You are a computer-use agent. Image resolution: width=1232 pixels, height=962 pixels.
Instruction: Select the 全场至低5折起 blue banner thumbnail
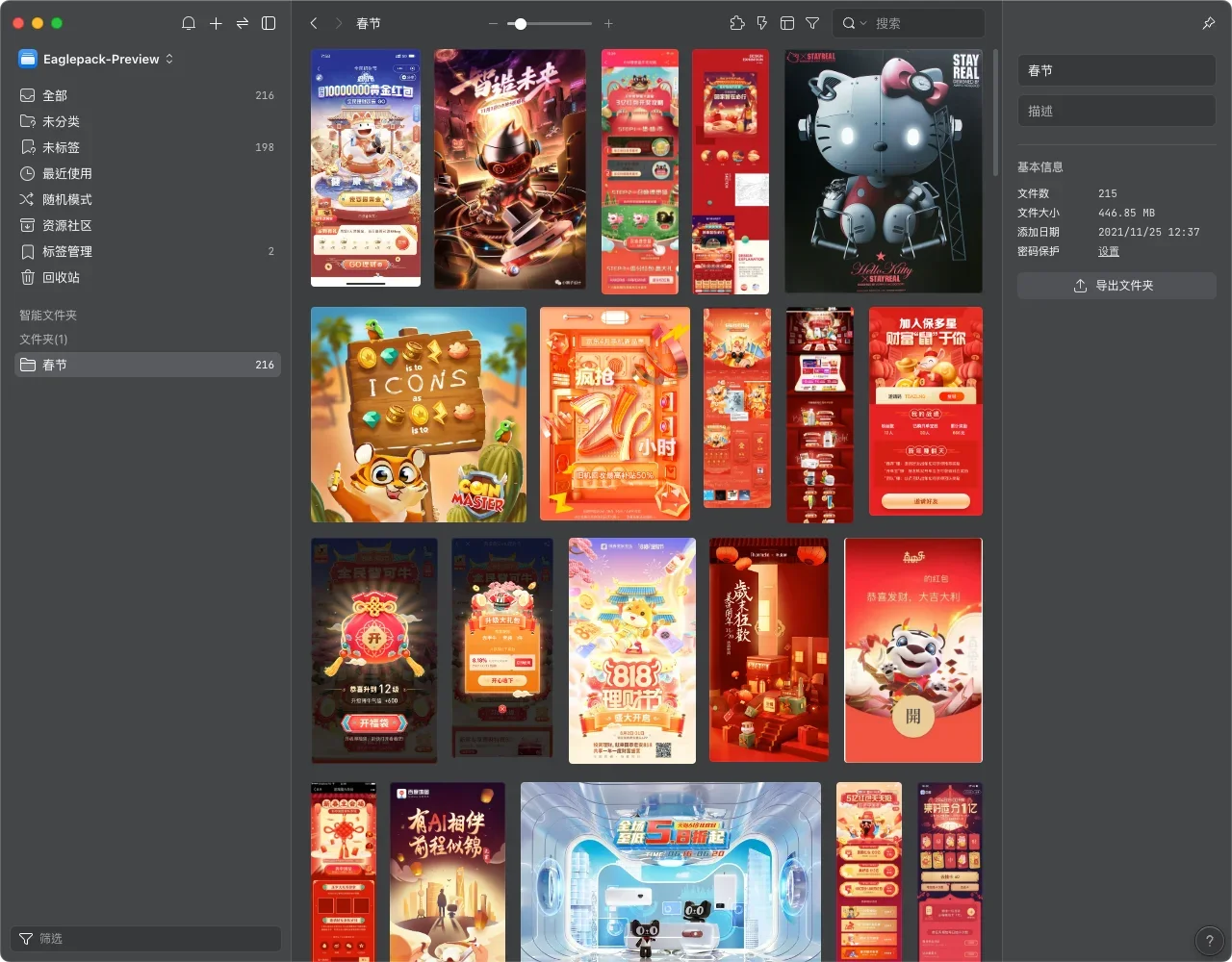coord(671,872)
